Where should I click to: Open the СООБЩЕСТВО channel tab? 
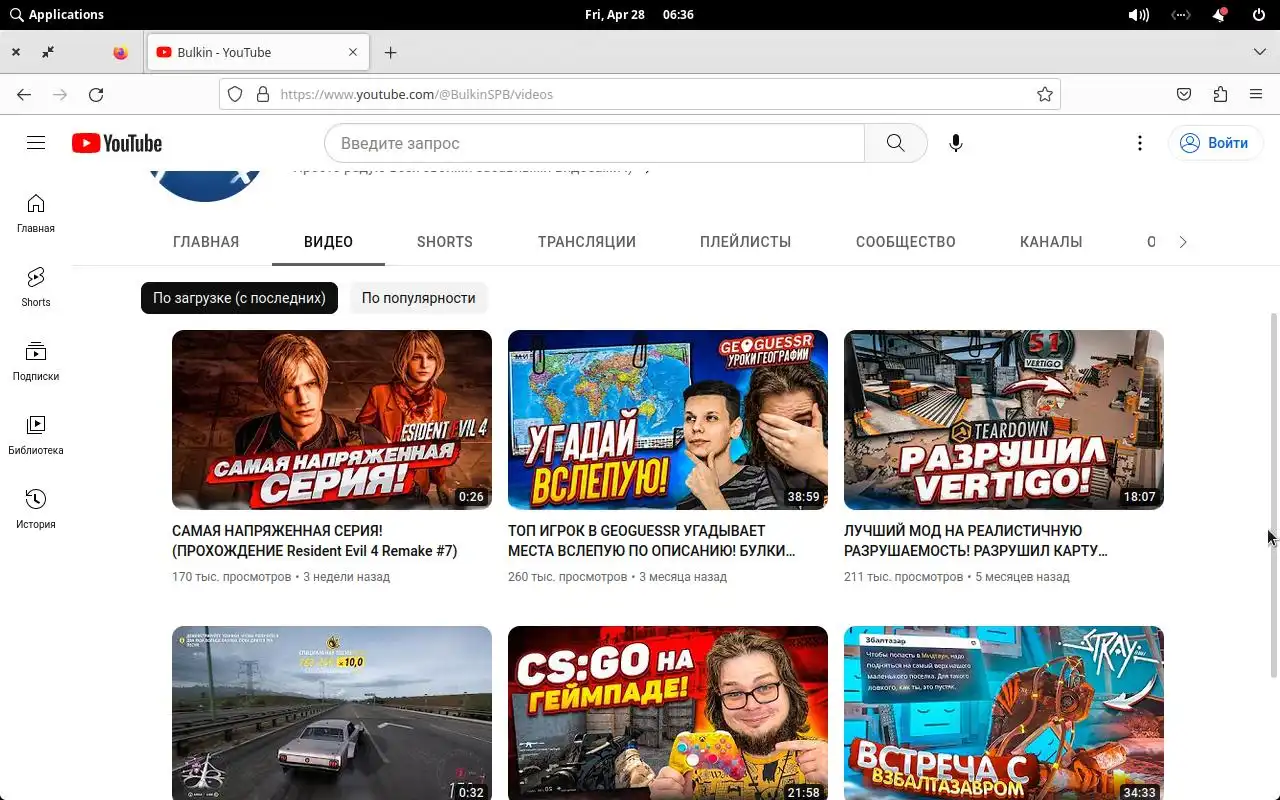click(x=906, y=242)
